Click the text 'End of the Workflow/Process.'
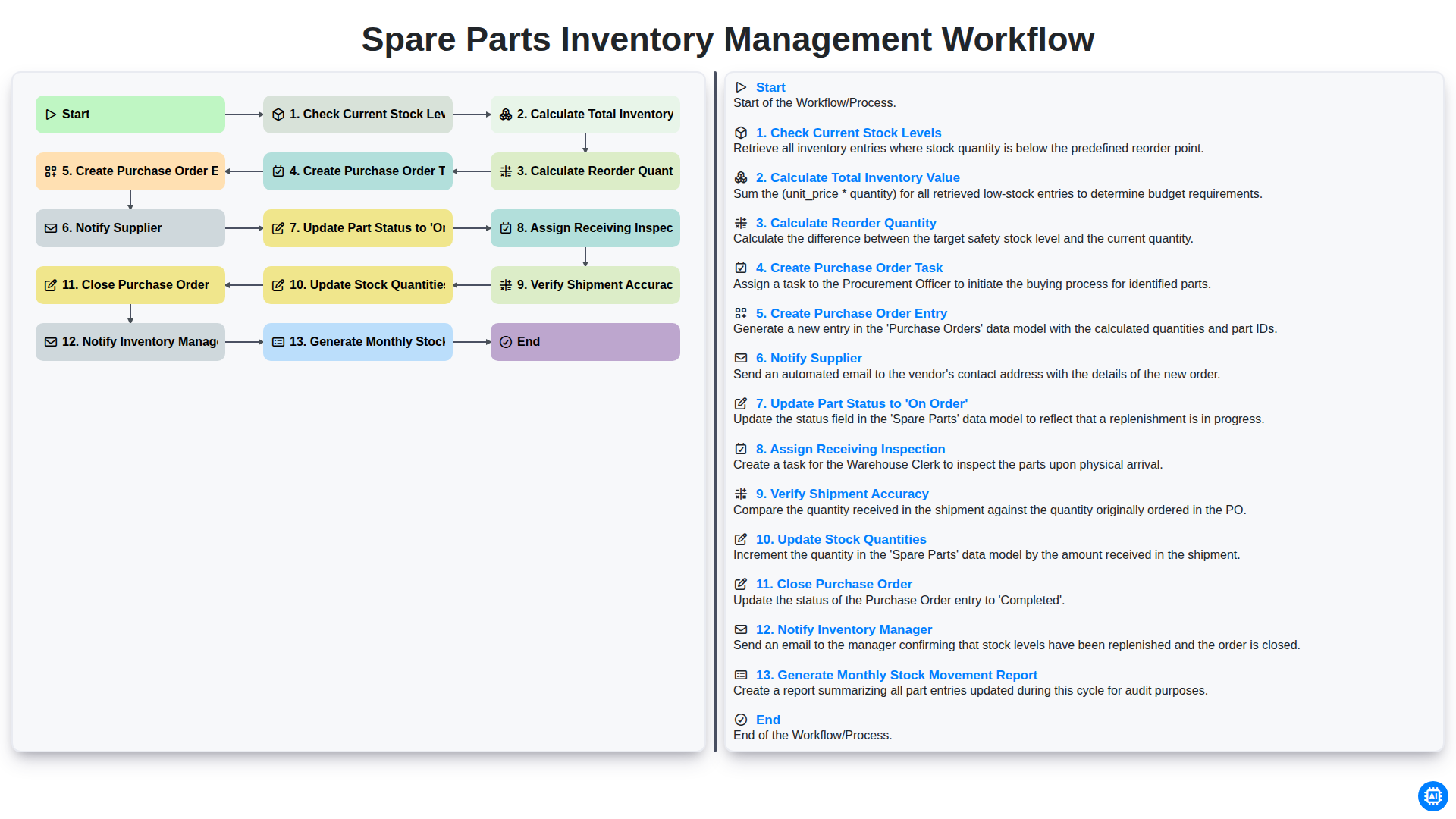Screen dimensions: 1456x819 point(812,735)
